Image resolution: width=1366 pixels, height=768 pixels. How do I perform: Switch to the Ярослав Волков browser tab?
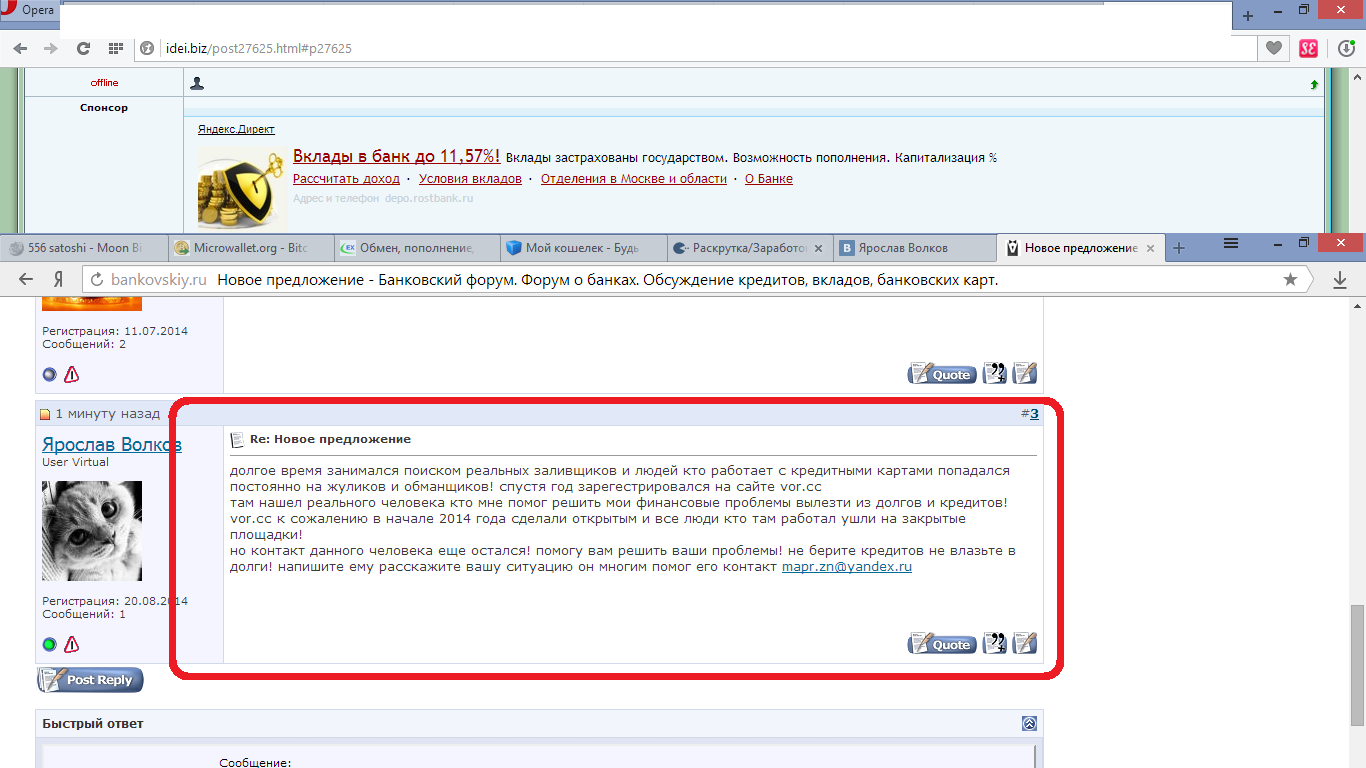pos(913,248)
